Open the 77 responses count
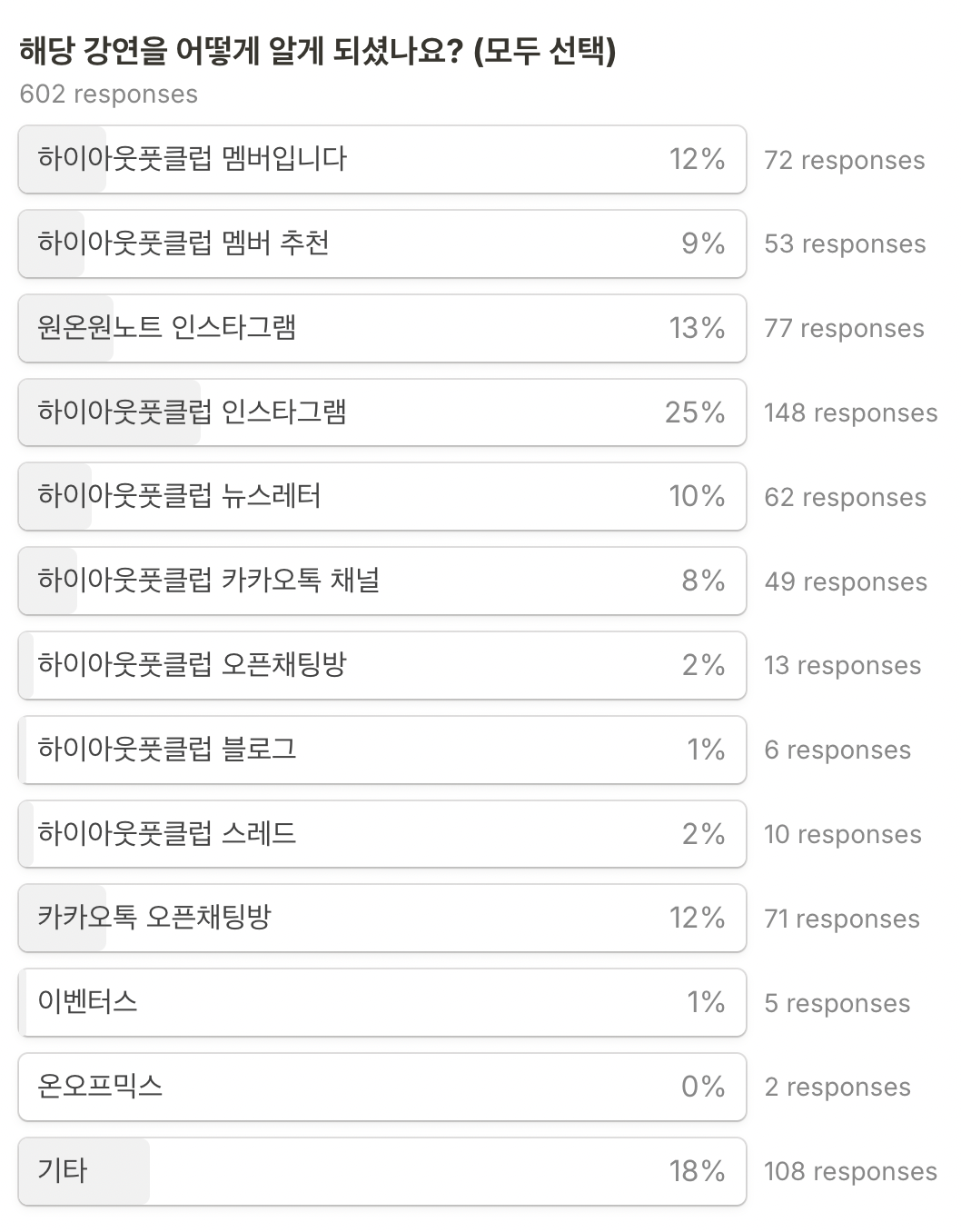961x1232 pixels. 844,328
